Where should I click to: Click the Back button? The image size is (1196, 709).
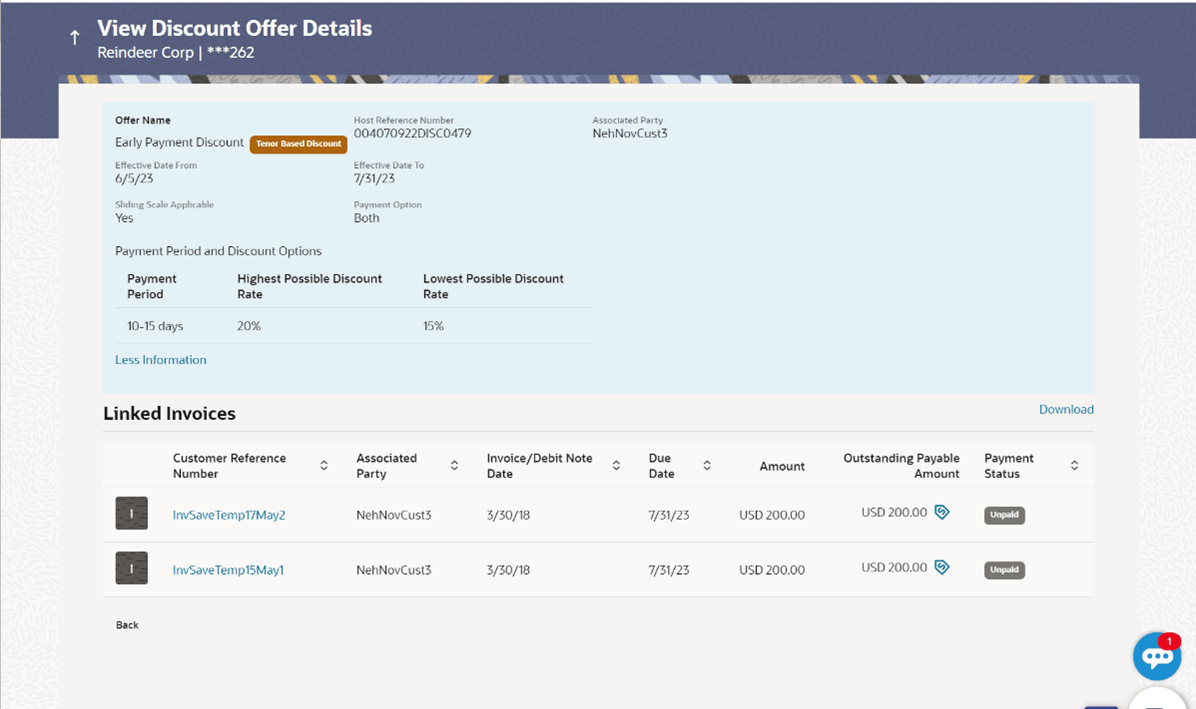[127, 625]
